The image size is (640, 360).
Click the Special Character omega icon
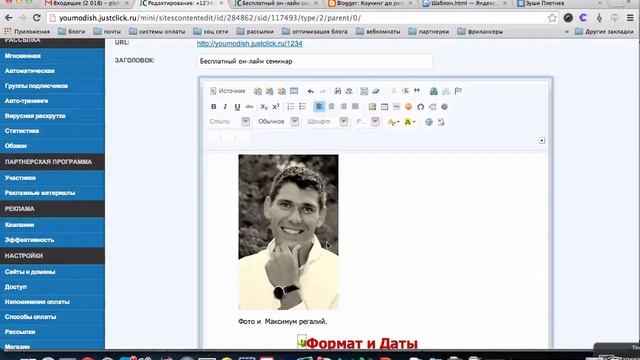[420, 107]
